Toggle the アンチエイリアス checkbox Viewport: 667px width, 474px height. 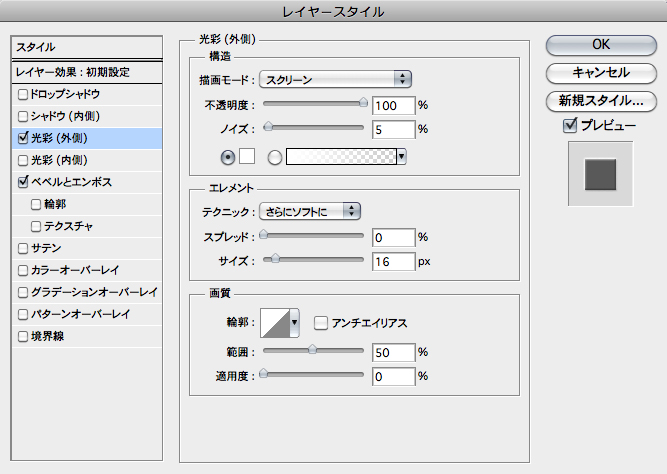[321, 323]
